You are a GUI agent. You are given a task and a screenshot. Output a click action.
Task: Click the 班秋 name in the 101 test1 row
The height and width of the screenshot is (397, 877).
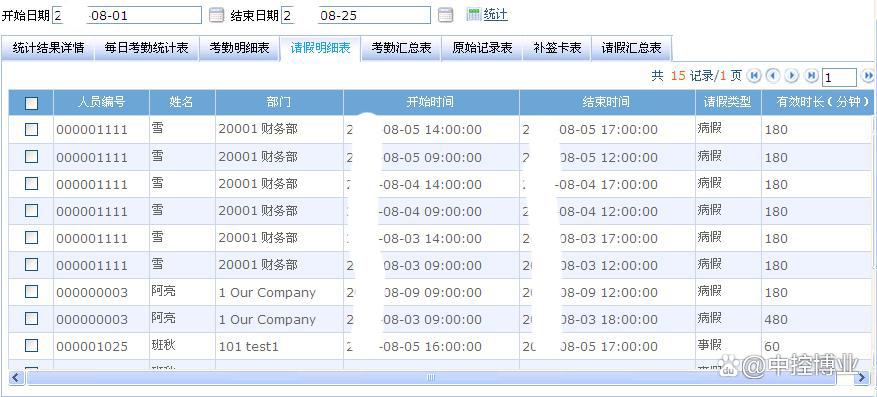(163, 345)
